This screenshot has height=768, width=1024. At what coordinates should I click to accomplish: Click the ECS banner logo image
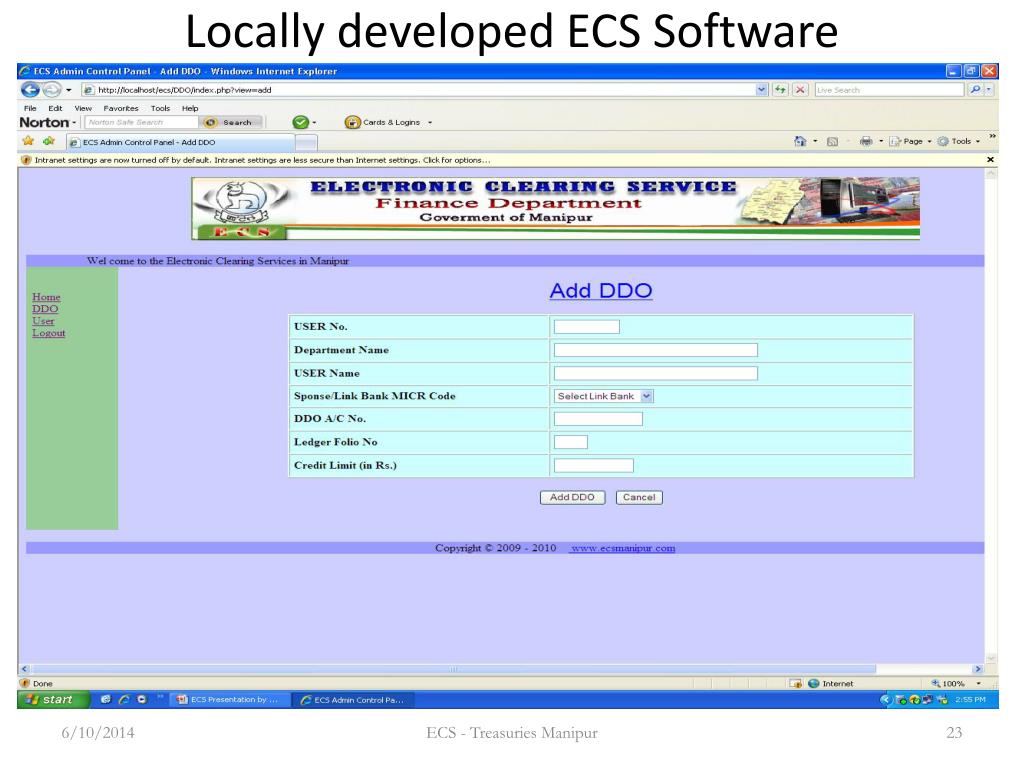pos(555,208)
